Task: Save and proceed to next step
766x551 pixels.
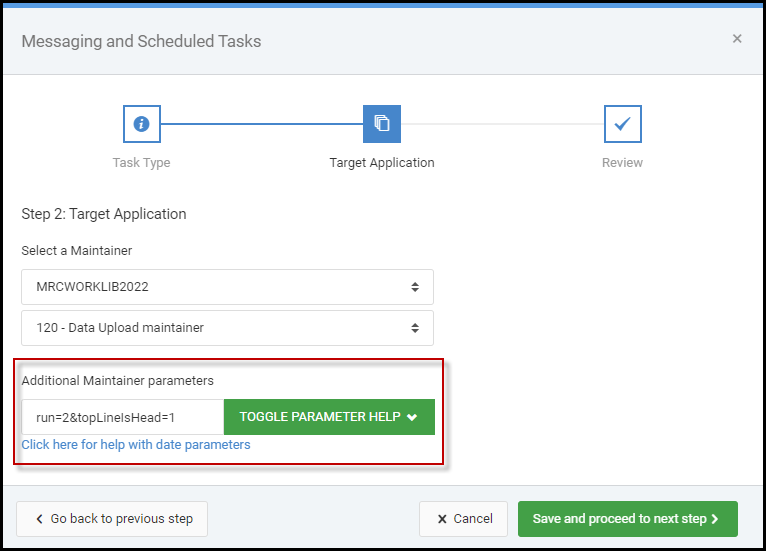Action: pyautogui.click(x=628, y=519)
